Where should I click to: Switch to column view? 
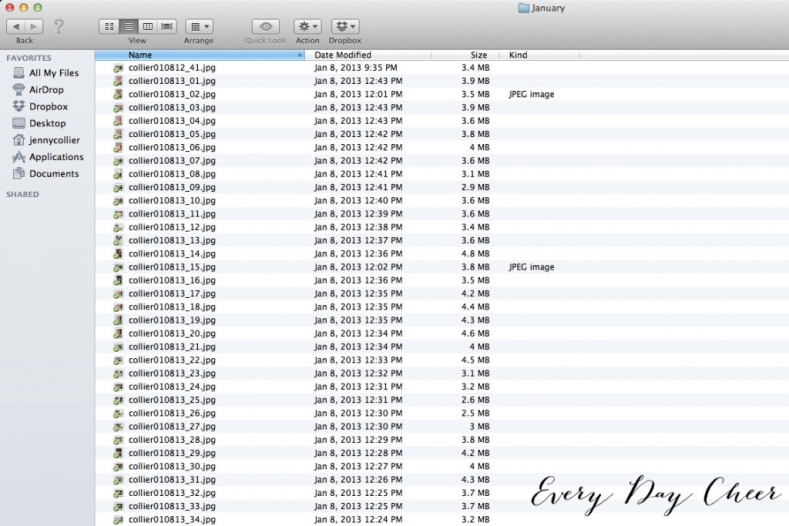click(147, 26)
